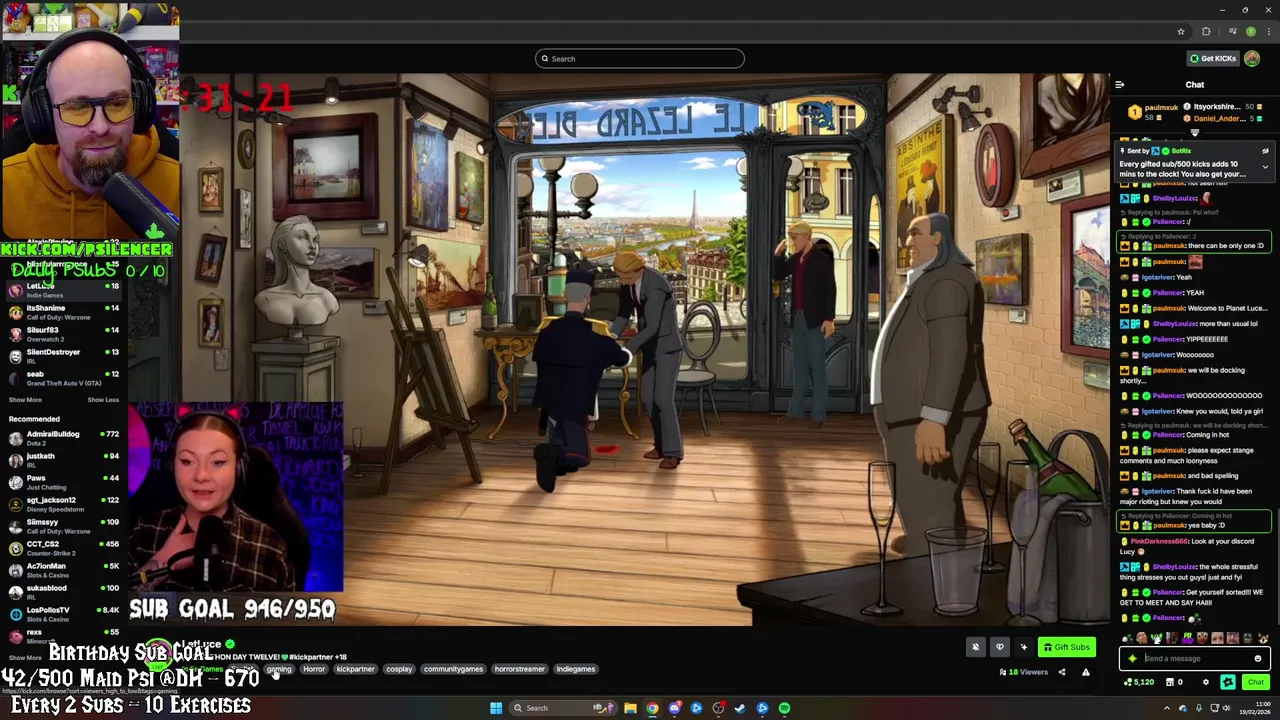
Task: Click the Get KICKs button
Action: click(1212, 58)
